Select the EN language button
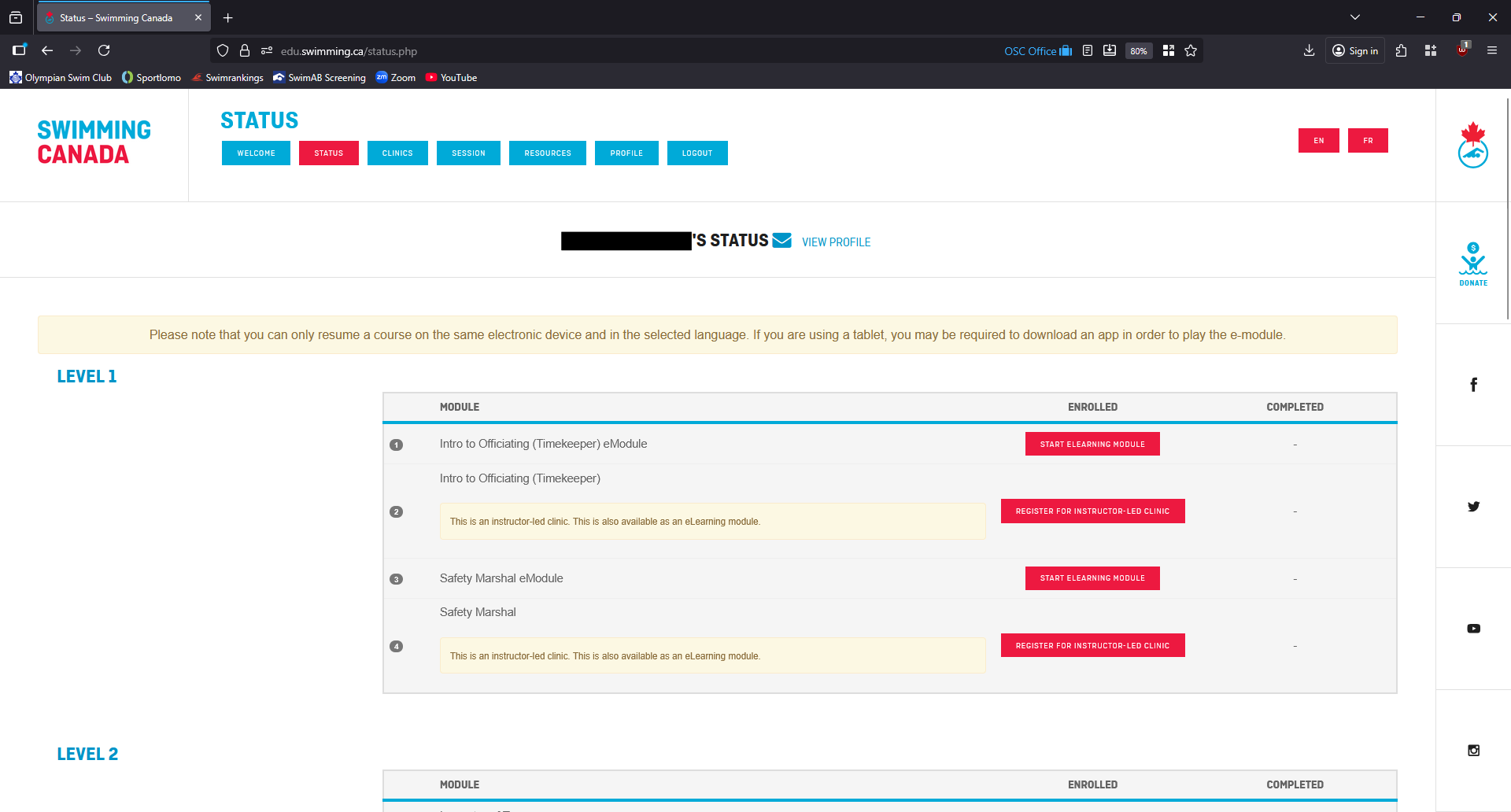Screen dimensions: 1511x812 point(1318,141)
